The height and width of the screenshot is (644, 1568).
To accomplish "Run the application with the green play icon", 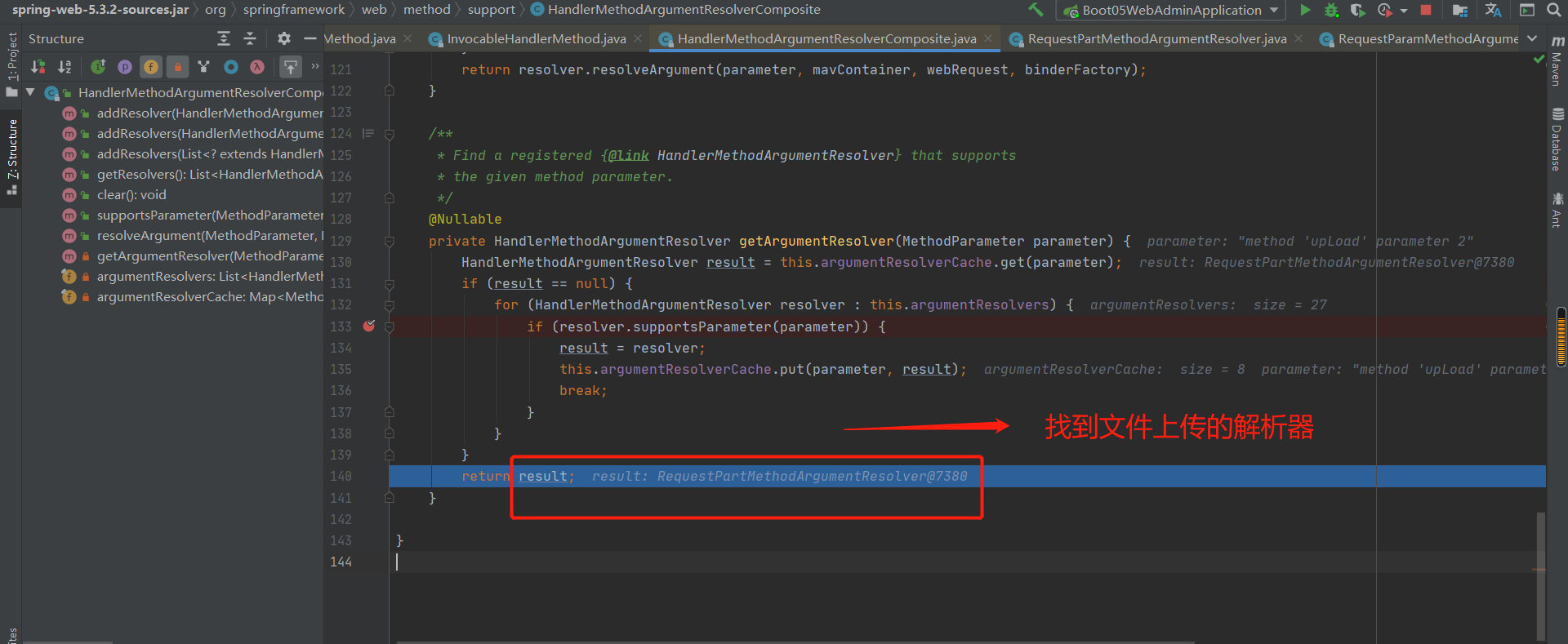I will coord(1305,10).
